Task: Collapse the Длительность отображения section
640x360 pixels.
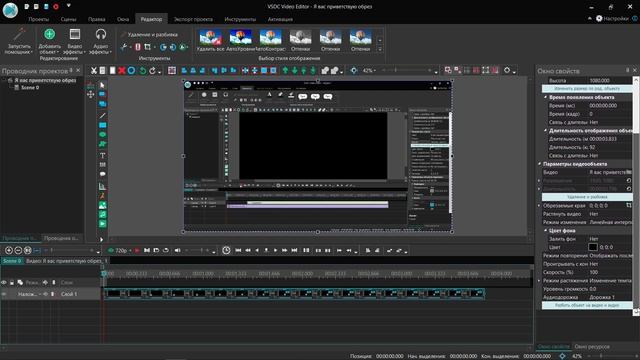Action: (x=546, y=131)
